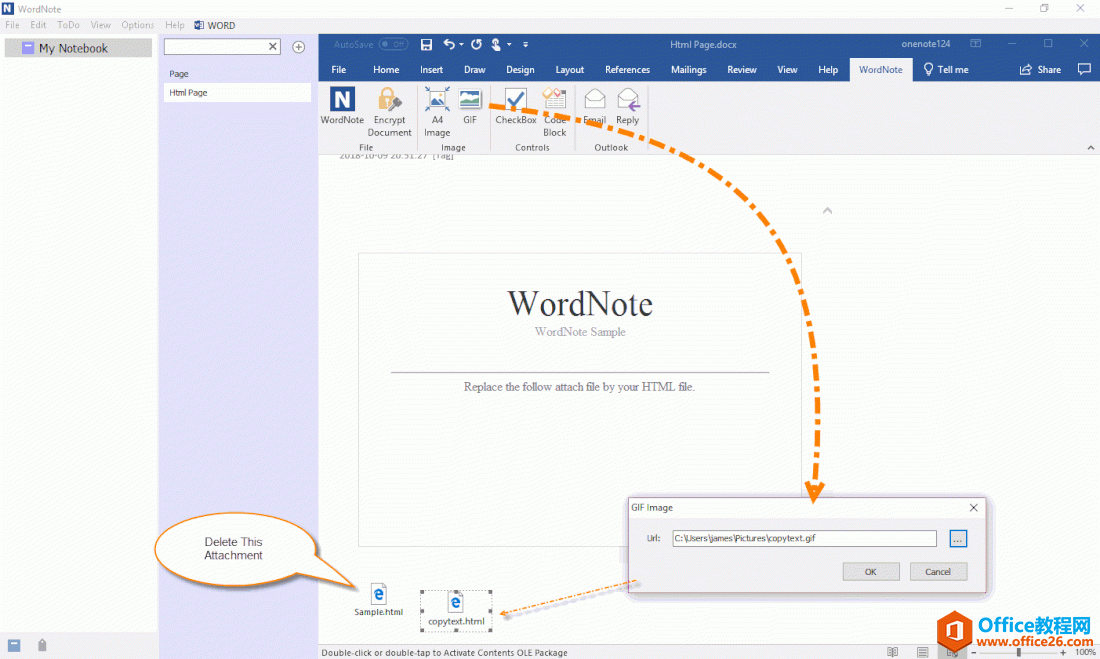The image size is (1100, 659).
Task: Collapse the ribbon with the chevron
Action: (x=1090, y=148)
